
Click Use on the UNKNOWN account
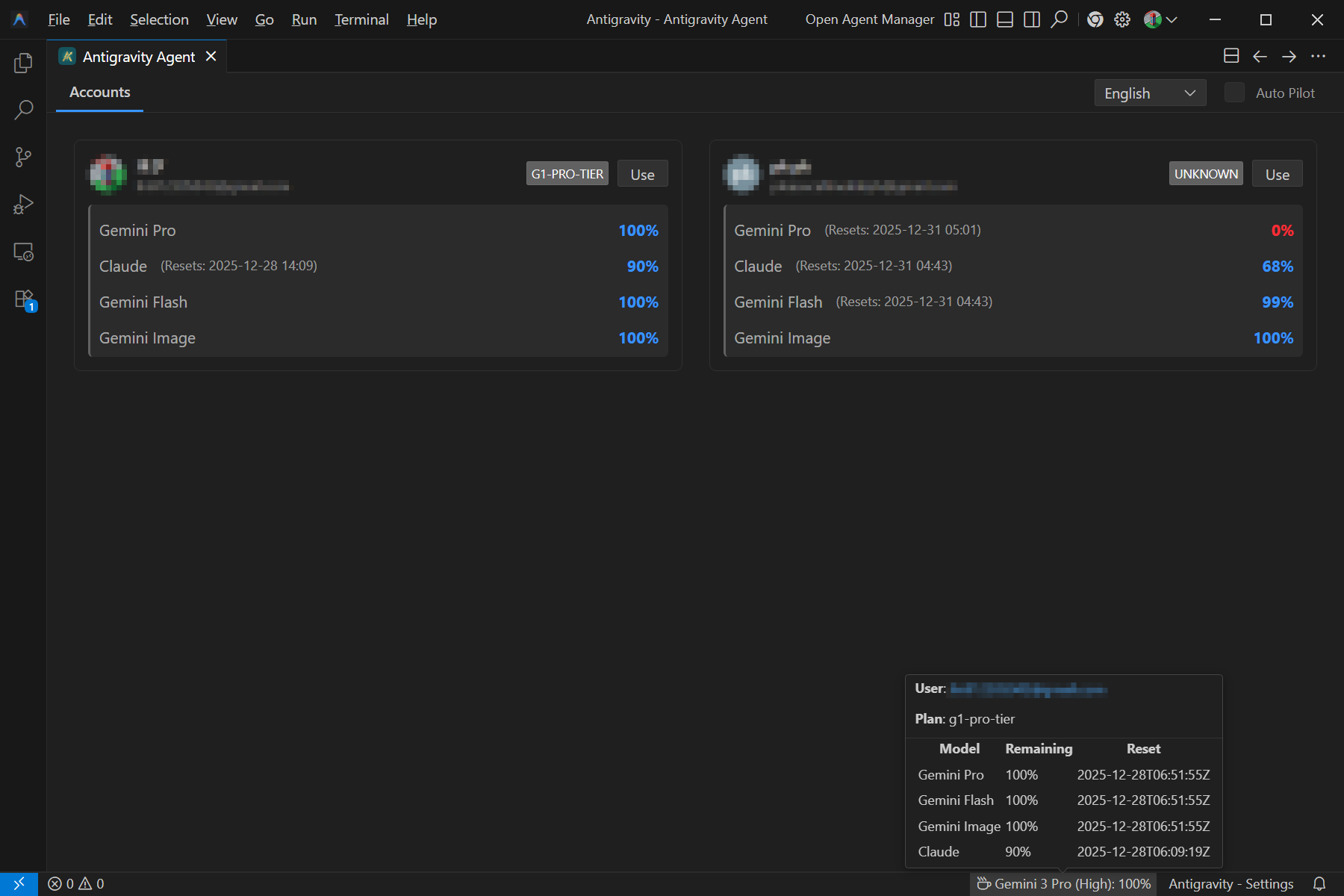point(1278,174)
